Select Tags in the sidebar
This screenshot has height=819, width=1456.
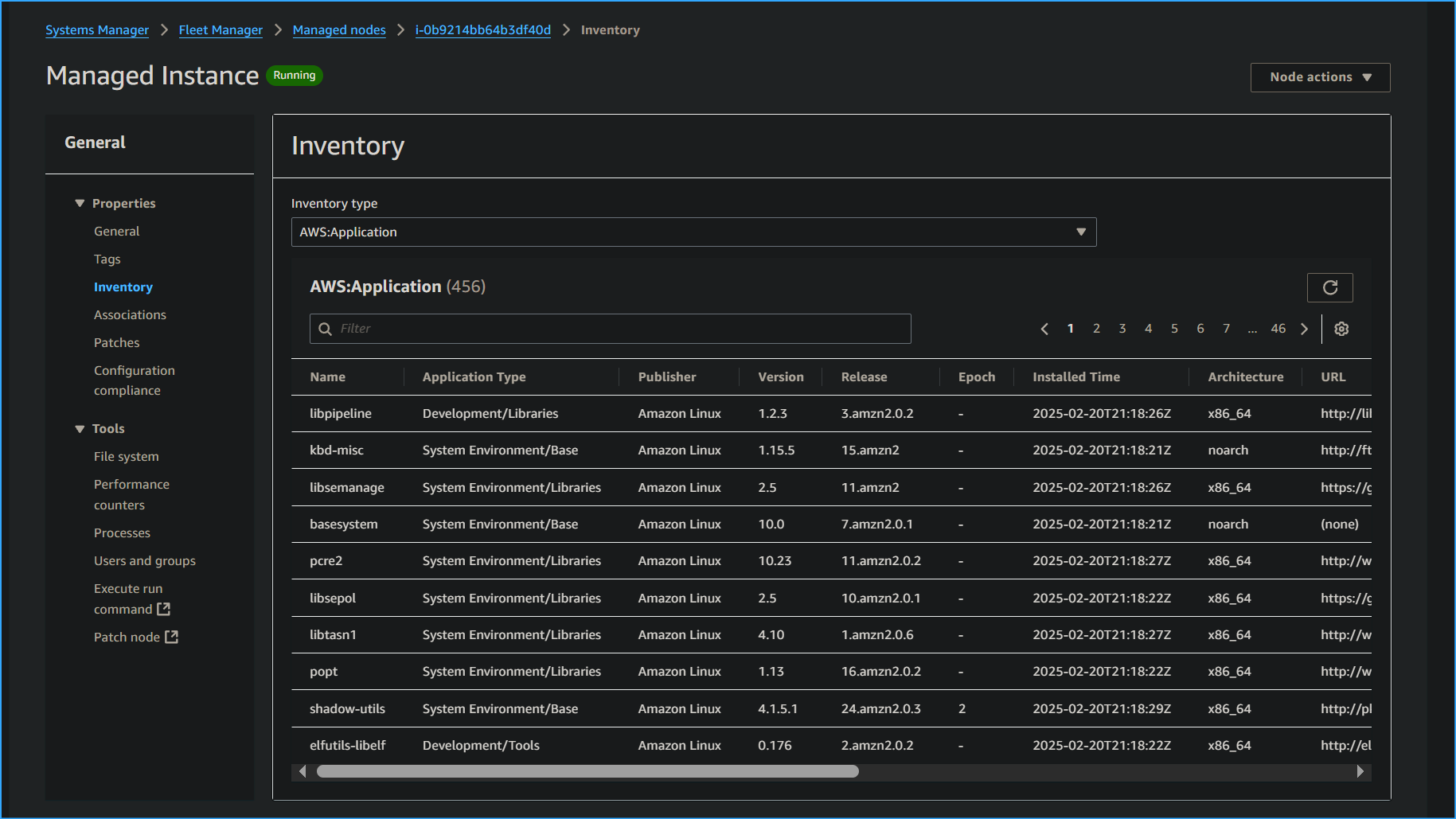(107, 259)
